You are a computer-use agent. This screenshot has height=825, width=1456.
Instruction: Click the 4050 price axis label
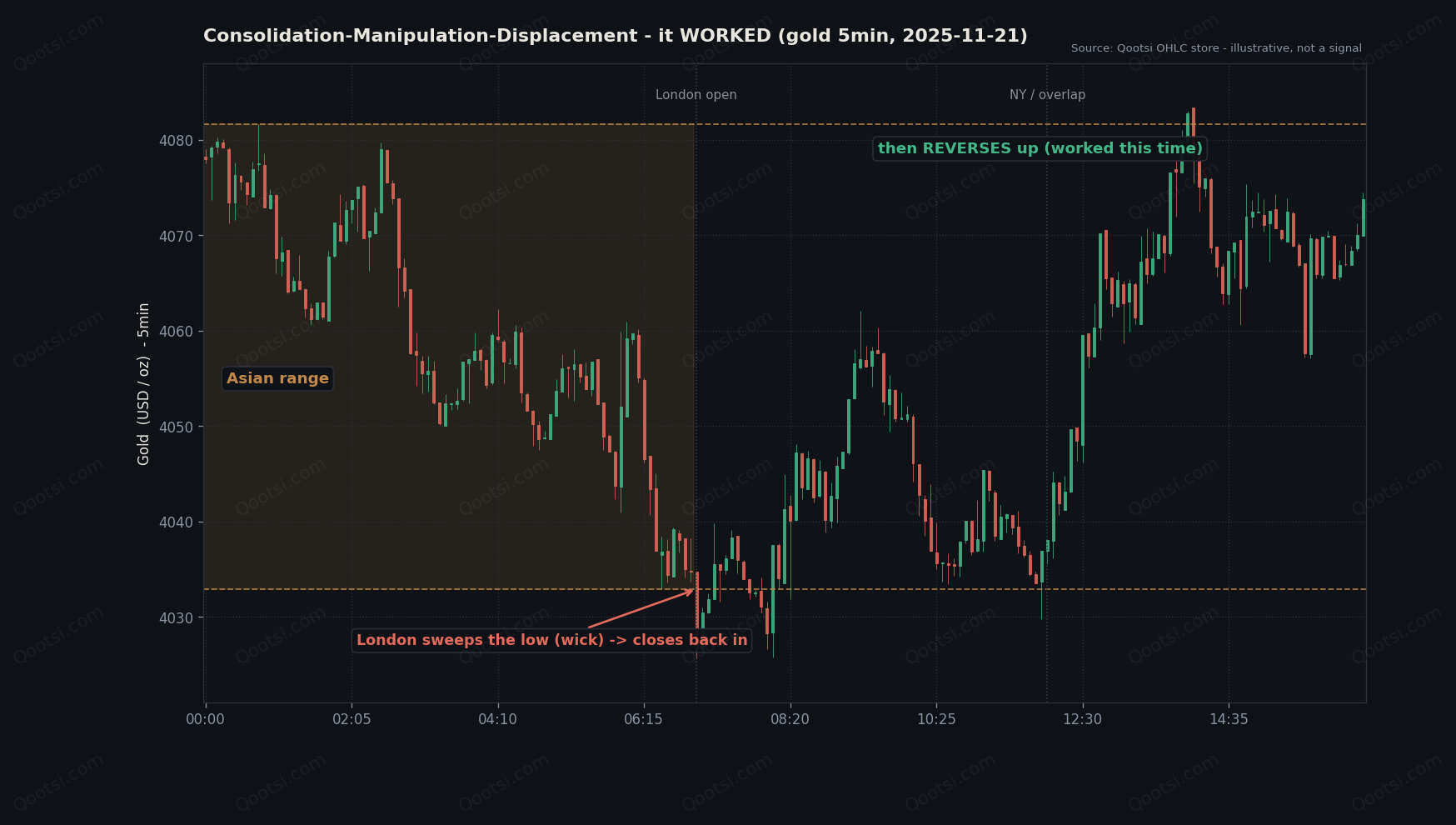(x=176, y=427)
